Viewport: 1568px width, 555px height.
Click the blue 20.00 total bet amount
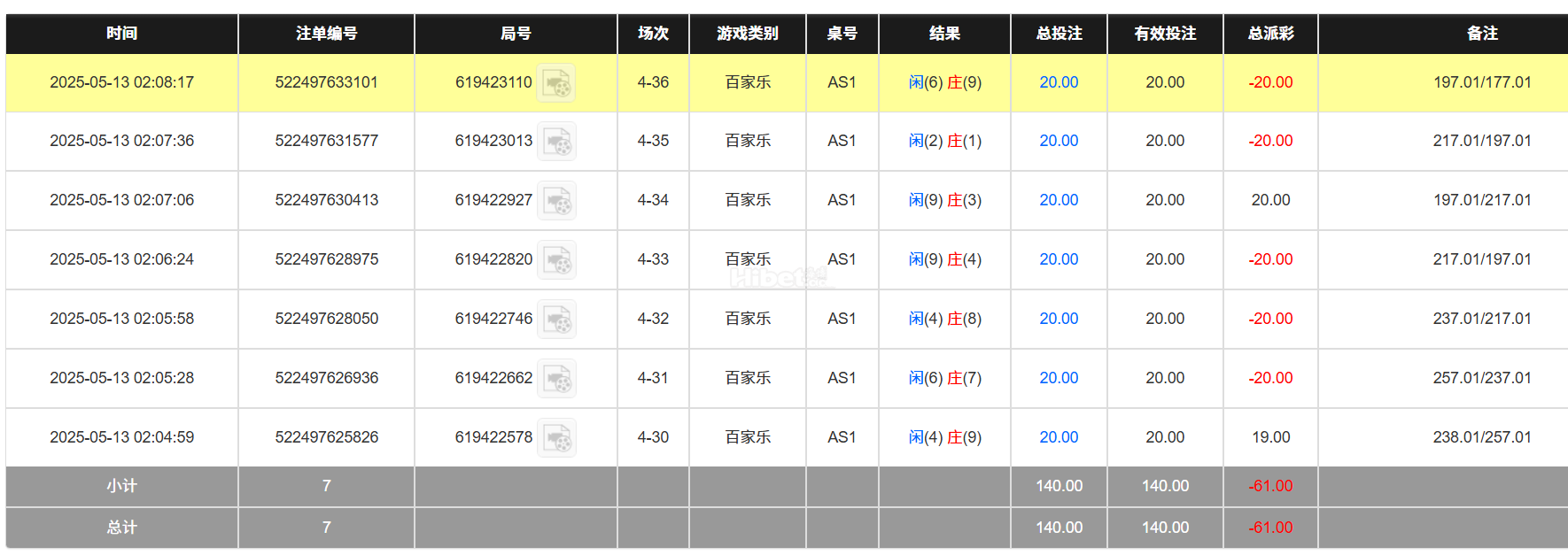click(1058, 82)
